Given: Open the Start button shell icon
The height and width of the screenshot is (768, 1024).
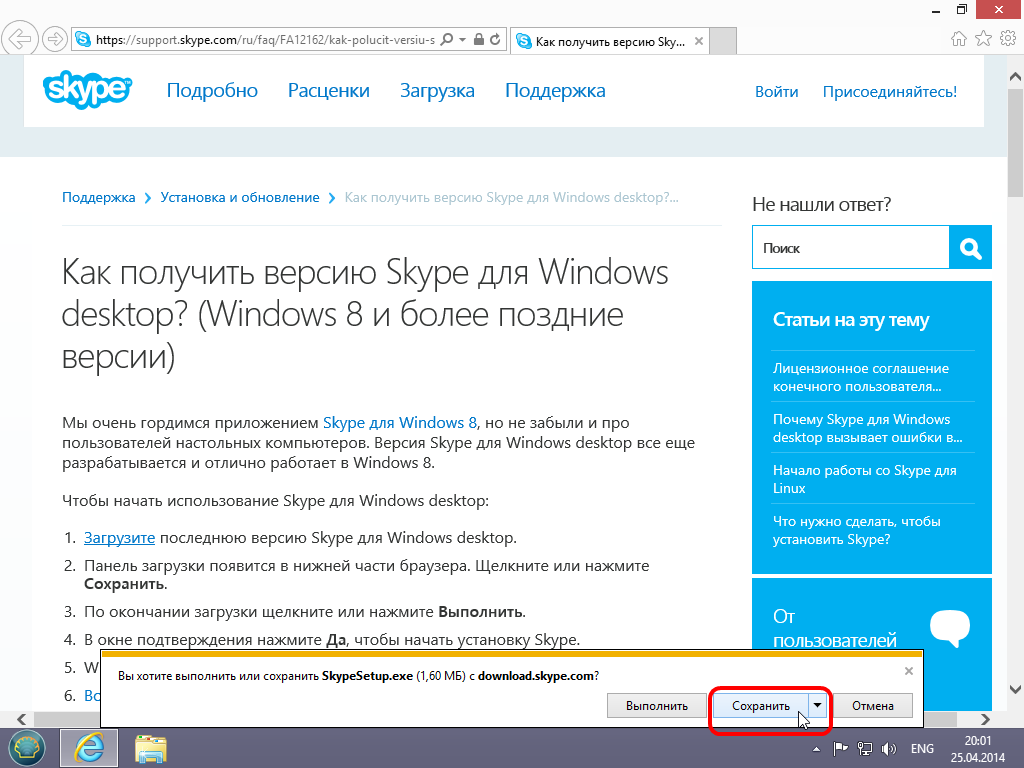Looking at the screenshot, I should click(x=27, y=748).
